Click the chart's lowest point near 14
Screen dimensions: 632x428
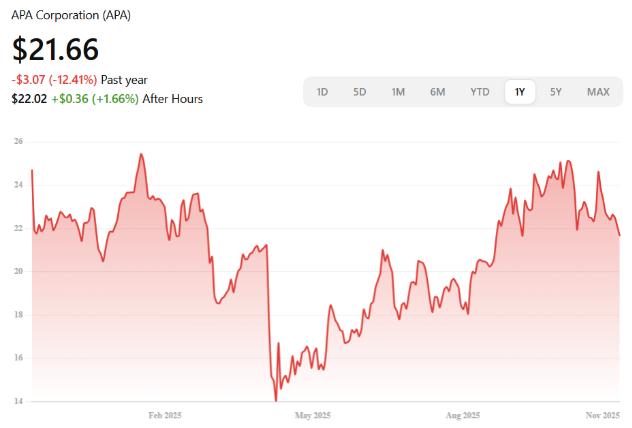click(275, 400)
